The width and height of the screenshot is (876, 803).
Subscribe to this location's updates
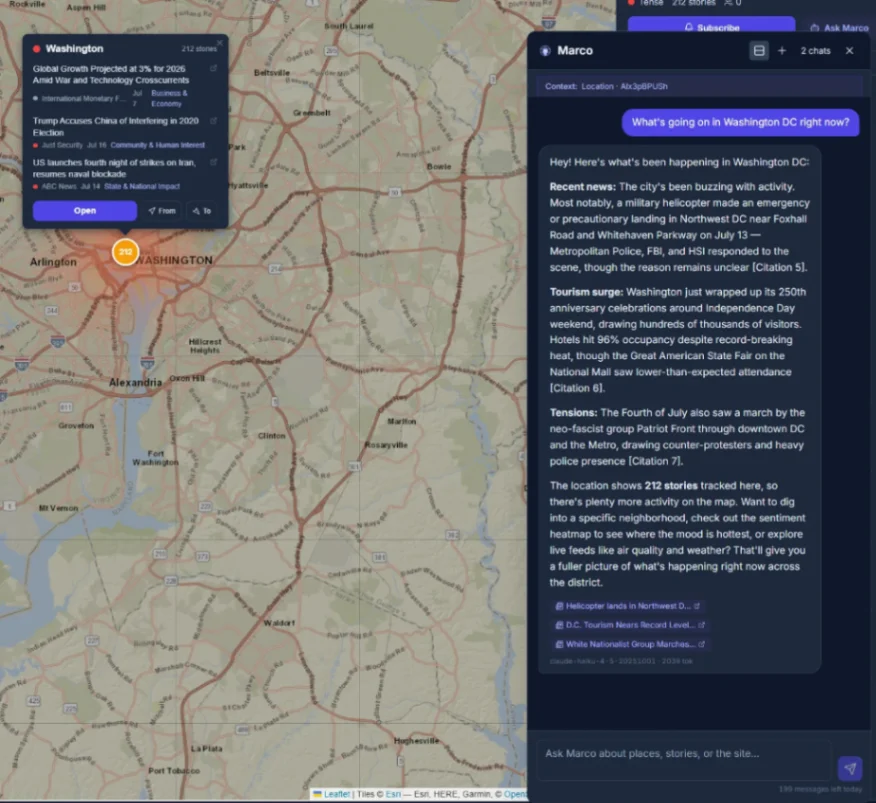(x=711, y=26)
